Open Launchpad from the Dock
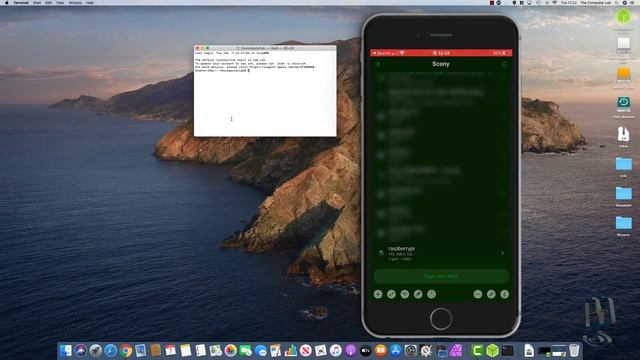Image resolution: width=640 pixels, height=360 pixels. point(96,350)
